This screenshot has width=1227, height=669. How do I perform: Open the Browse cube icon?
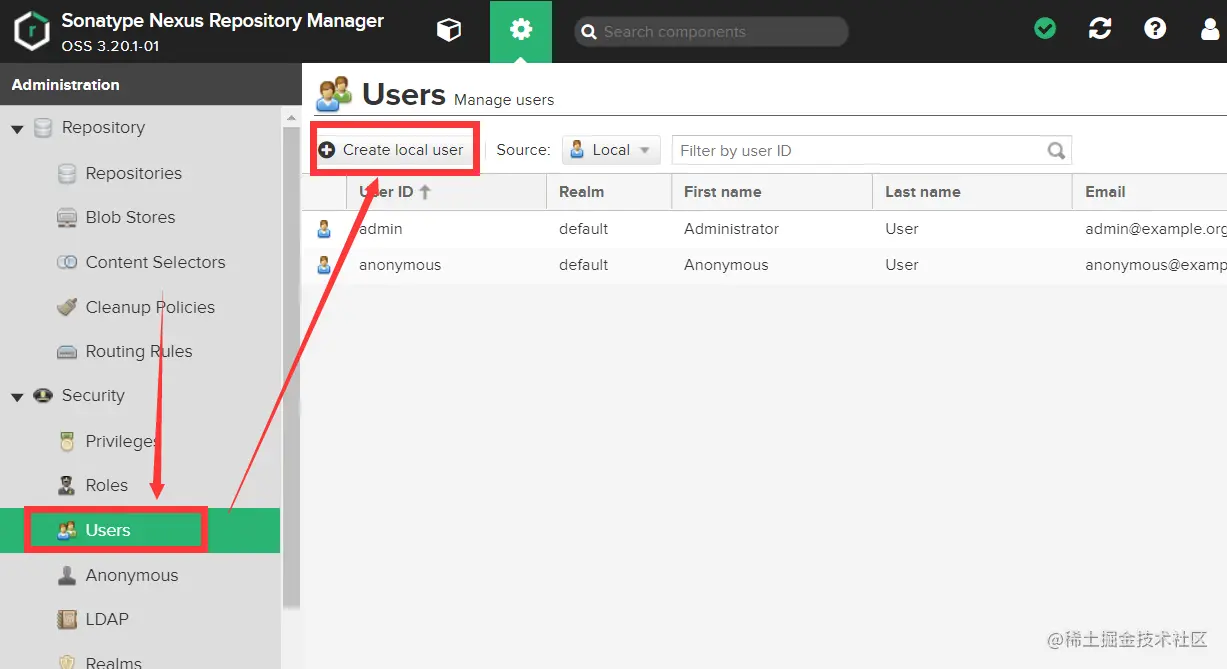pos(449,31)
